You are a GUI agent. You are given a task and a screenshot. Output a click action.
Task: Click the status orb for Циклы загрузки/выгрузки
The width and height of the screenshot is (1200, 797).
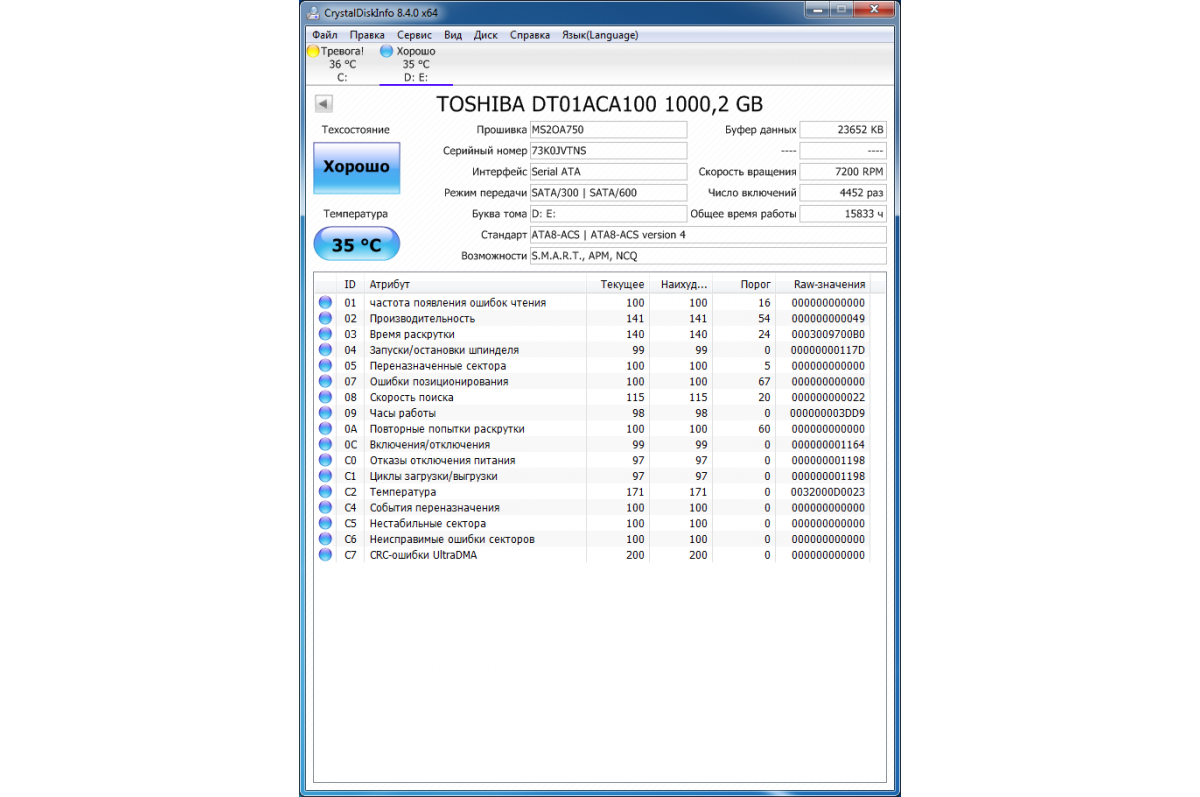(x=325, y=476)
